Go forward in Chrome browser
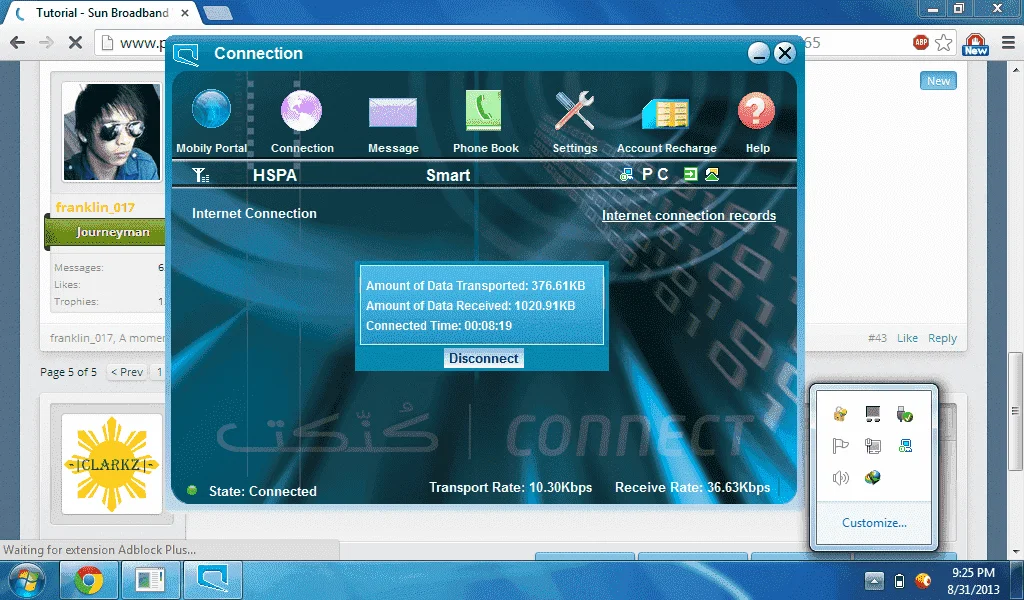This screenshot has height=600, width=1024. [46, 43]
